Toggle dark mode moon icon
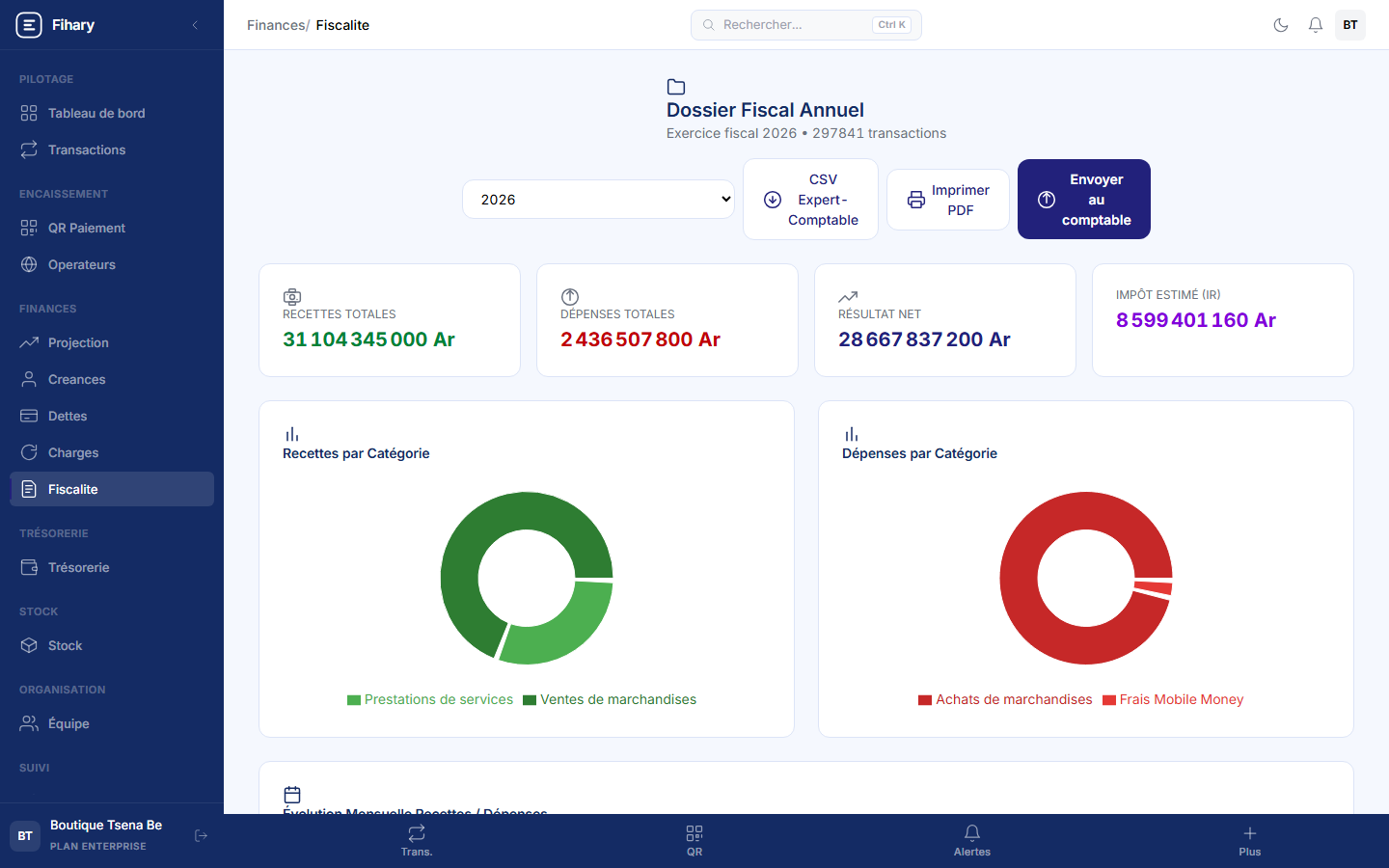 pyautogui.click(x=1281, y=25)
